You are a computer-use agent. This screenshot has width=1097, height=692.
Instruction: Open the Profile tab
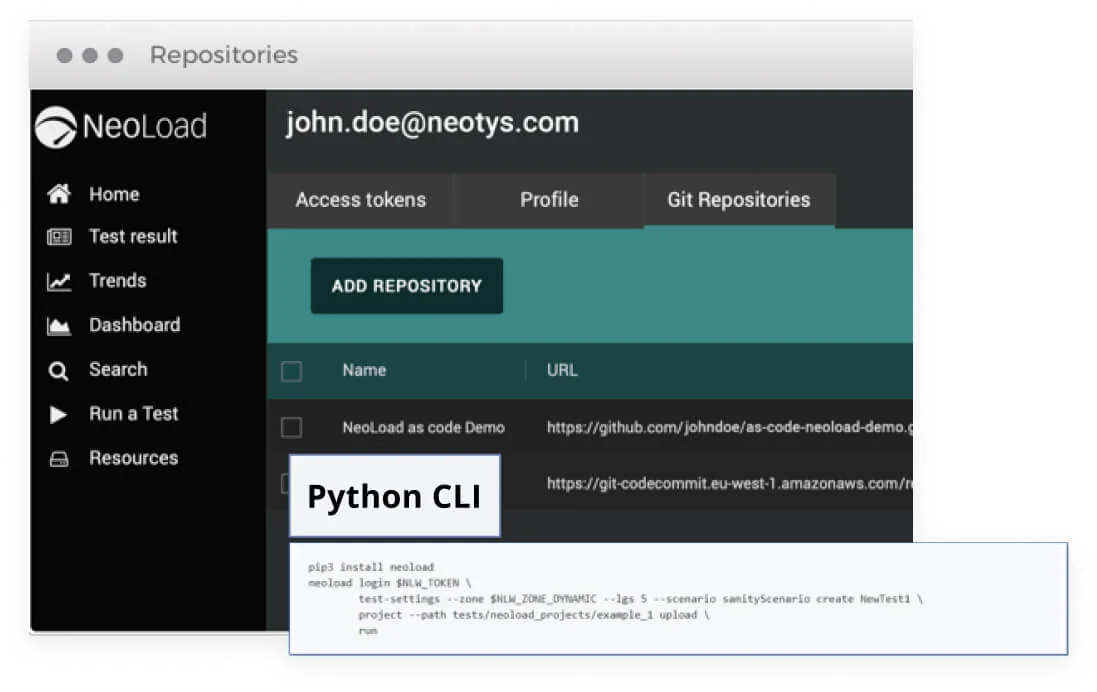pyautogui.click(x=549, y=200)
